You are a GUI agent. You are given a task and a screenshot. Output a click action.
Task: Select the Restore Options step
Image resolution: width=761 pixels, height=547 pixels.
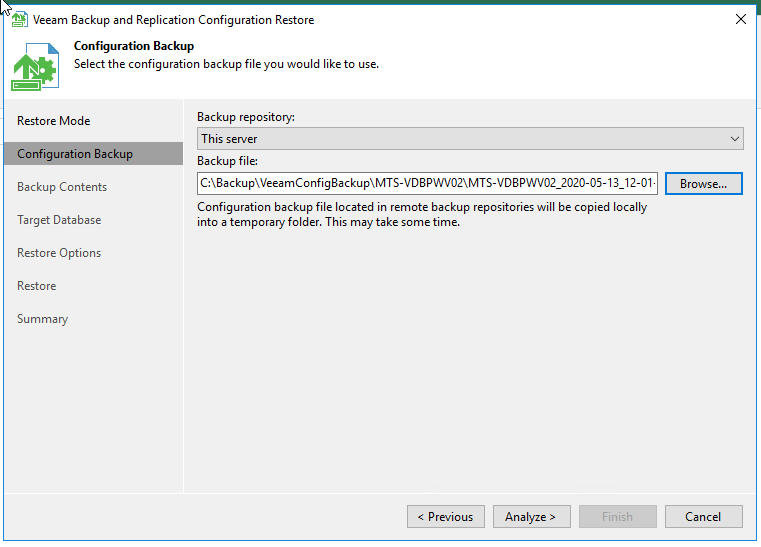[59, 253]
